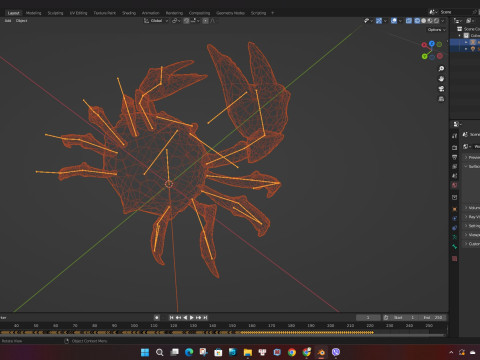The height and width of the screenshot is (360, 480).
Task: Open Google Chrome from the taskbar
Action: click(292, 352)
